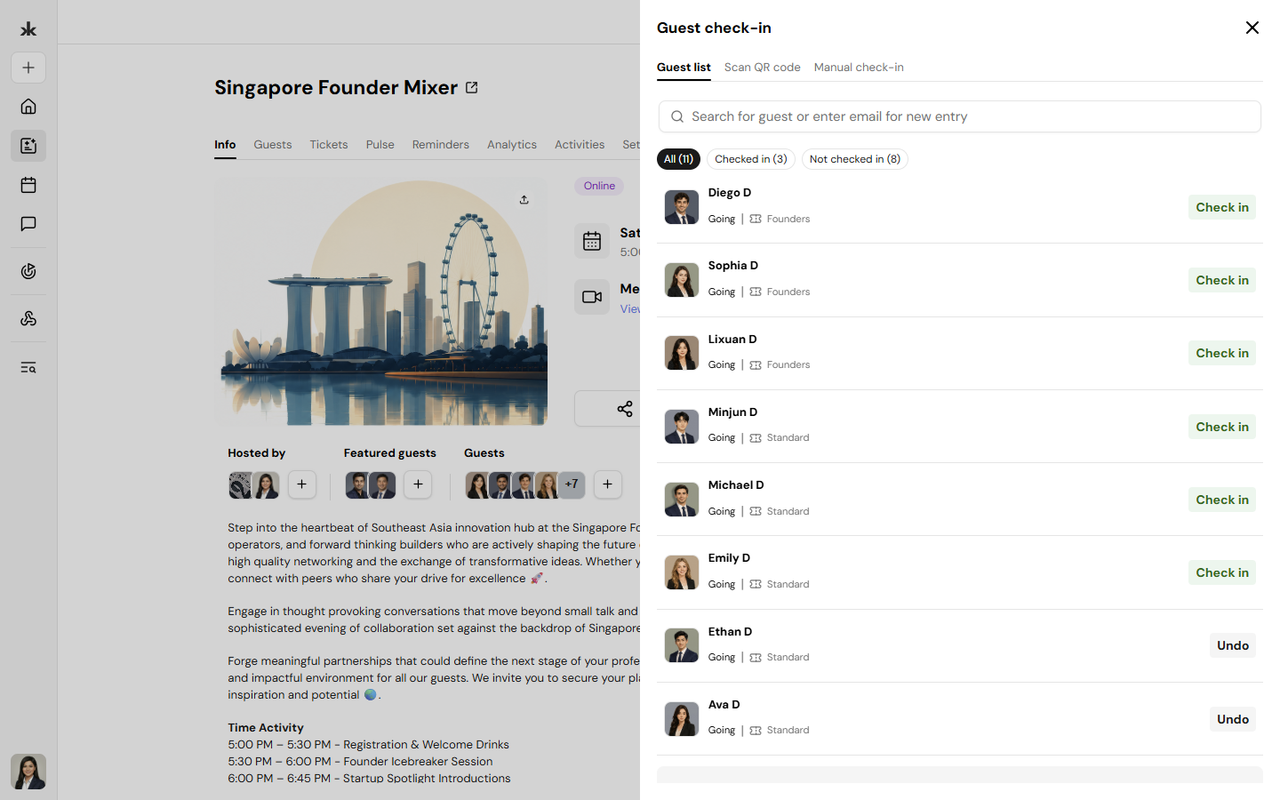Click the user profile avatar in sidebar

(28, 771)
